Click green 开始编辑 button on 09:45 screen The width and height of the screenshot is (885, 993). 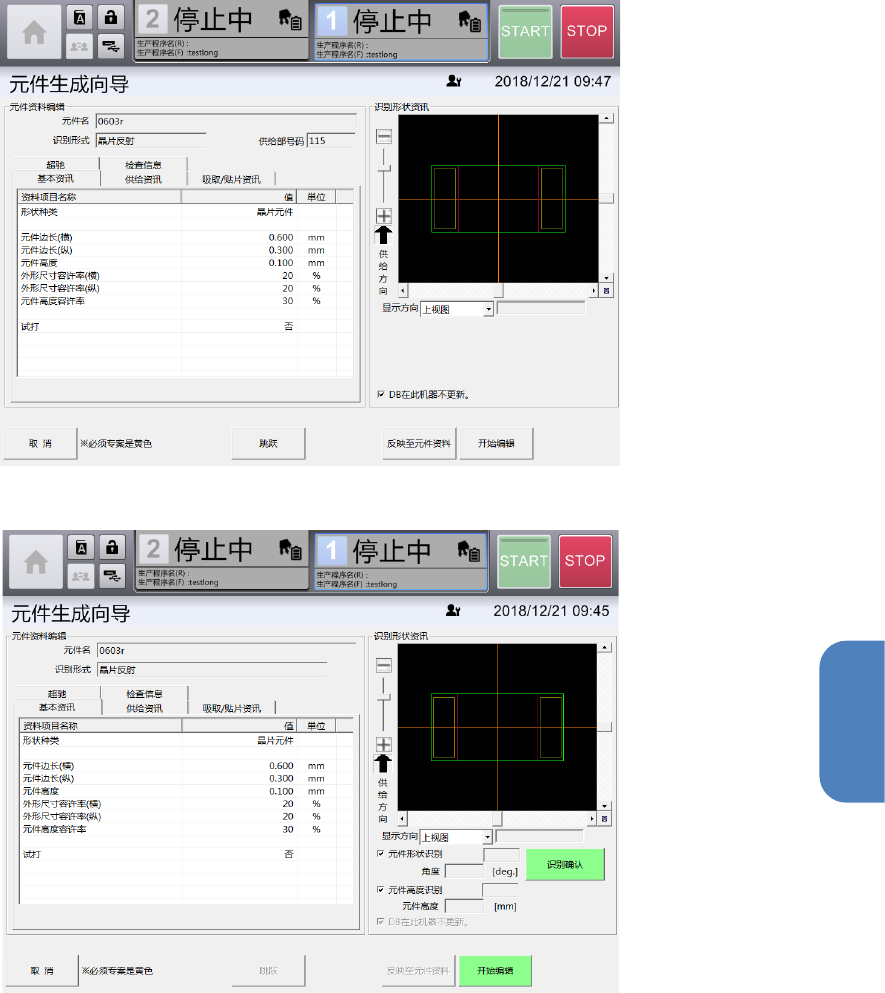point(495,971)
